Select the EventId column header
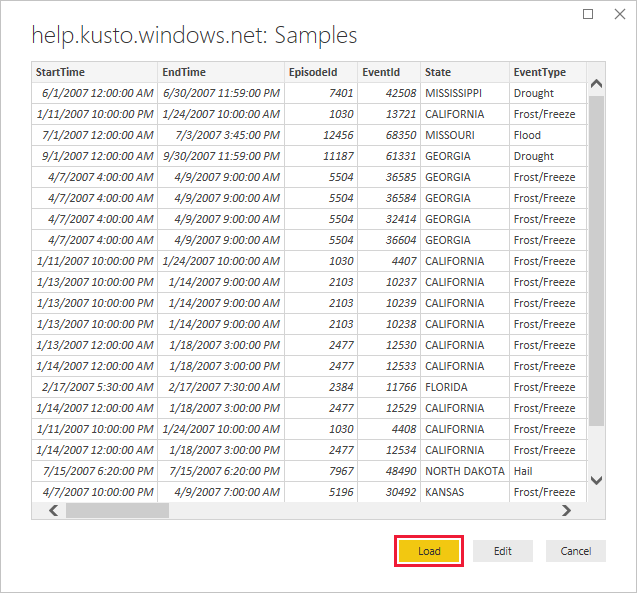This screenshot has width=637, height=593. click(388, 72)
